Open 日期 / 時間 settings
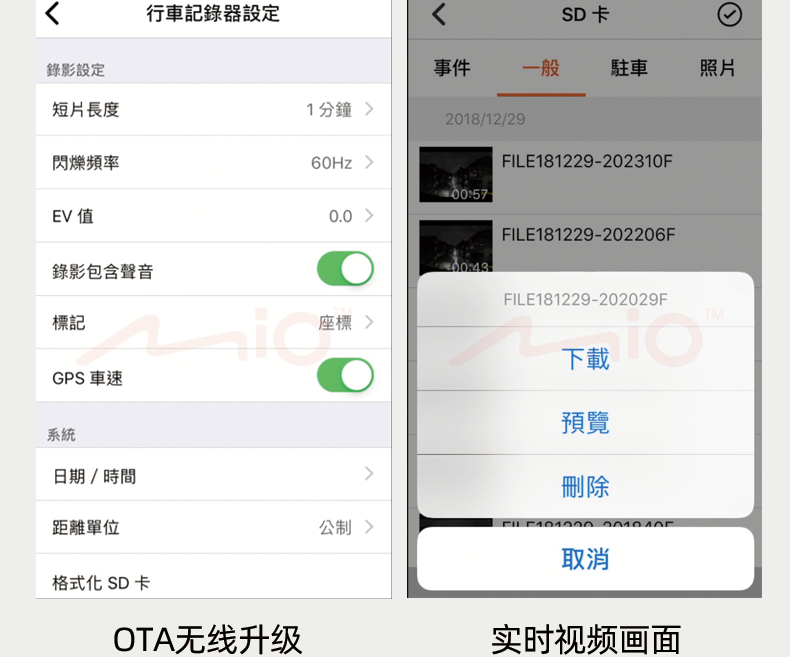The width and height of the screenshot is (790, 657). (214, 475)
